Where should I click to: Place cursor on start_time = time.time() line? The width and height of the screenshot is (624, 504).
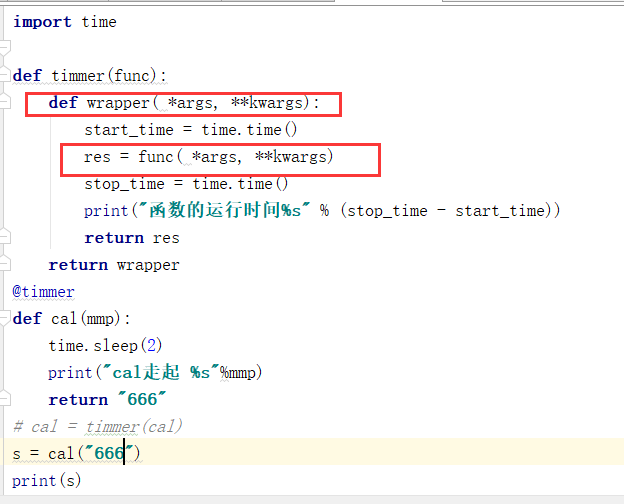[191, 130]
